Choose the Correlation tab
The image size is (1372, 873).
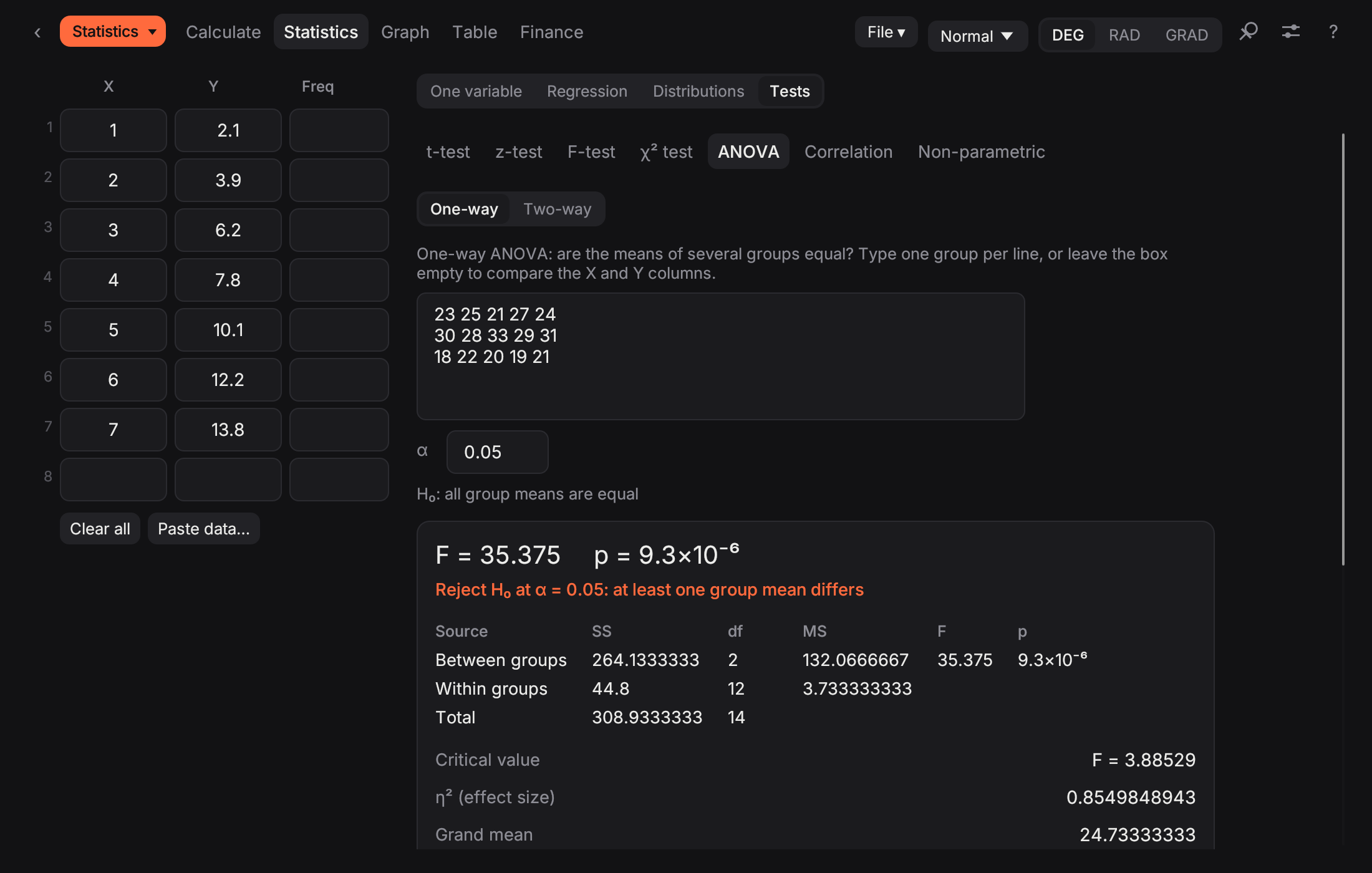coord(848,152)
